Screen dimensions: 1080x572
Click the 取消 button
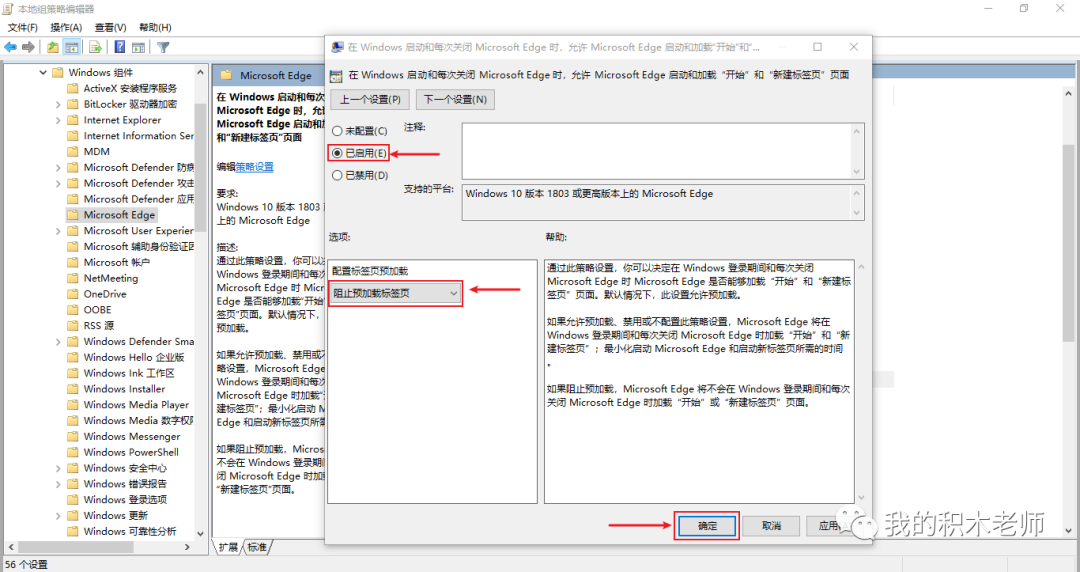pos(771,526)
